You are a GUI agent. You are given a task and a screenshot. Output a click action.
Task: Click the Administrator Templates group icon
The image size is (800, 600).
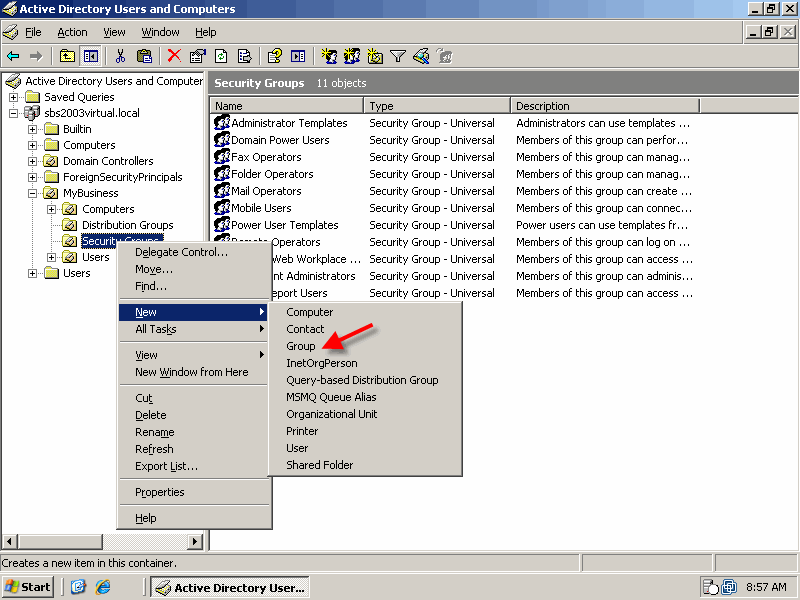tap(222, 122)
